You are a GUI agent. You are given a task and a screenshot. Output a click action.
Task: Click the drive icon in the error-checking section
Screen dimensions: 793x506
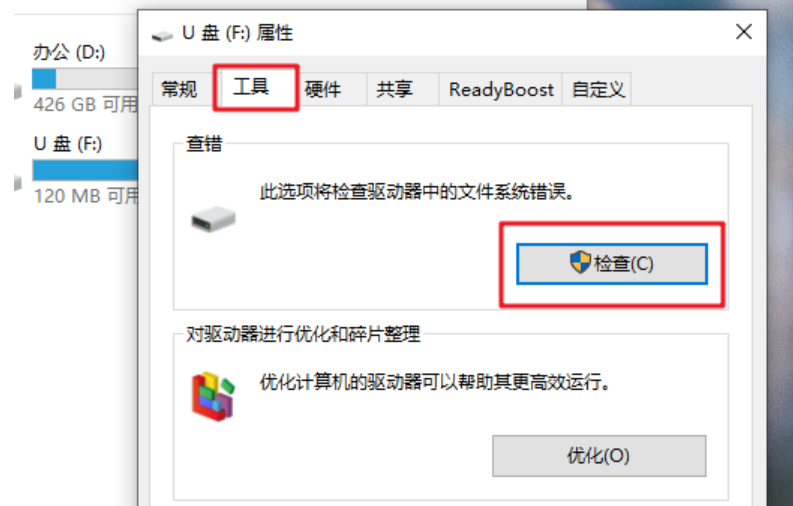pyautogui.click(x=213, y=219)
